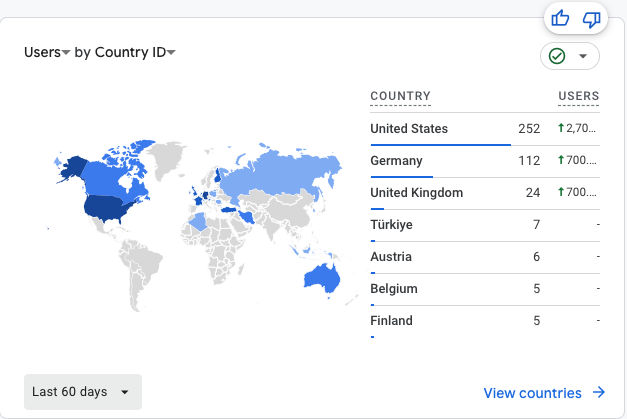The height and width of the screenshot is (419, 627).
Task: Open the Last 60 days date range
Action: coord(82,392)
